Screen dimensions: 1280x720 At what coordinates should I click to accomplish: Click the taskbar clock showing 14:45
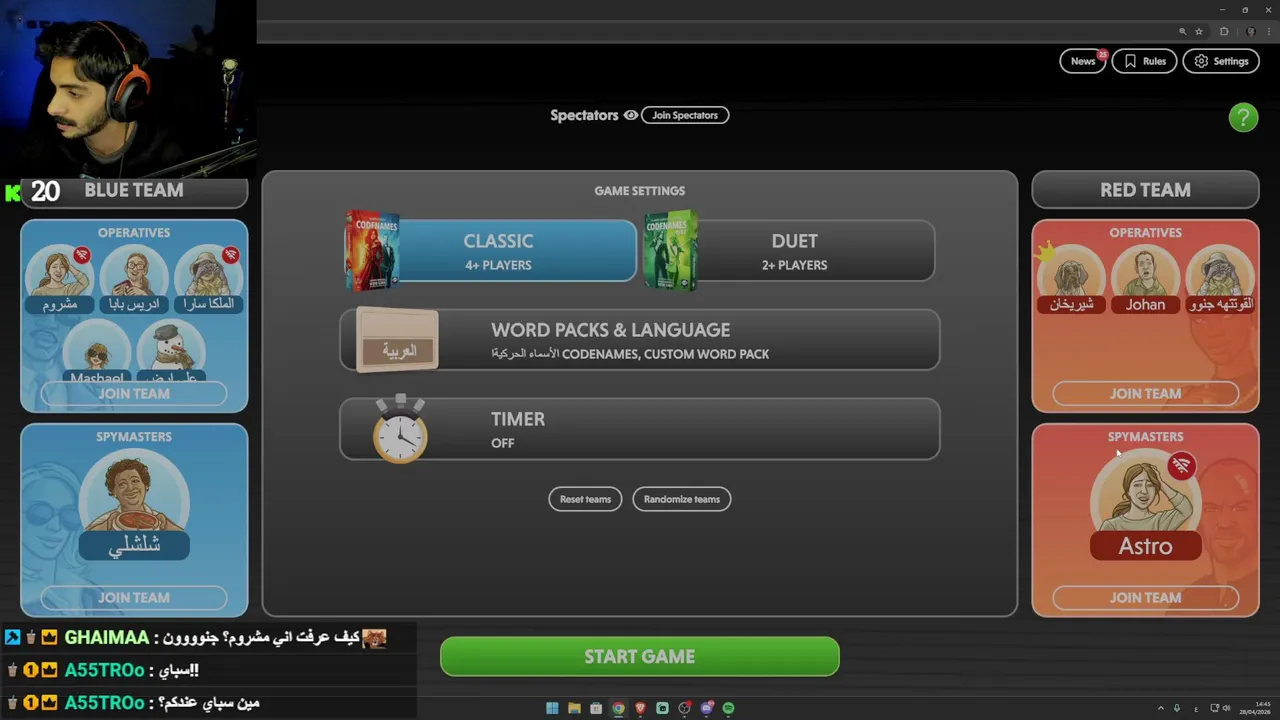coord(1255,708)
